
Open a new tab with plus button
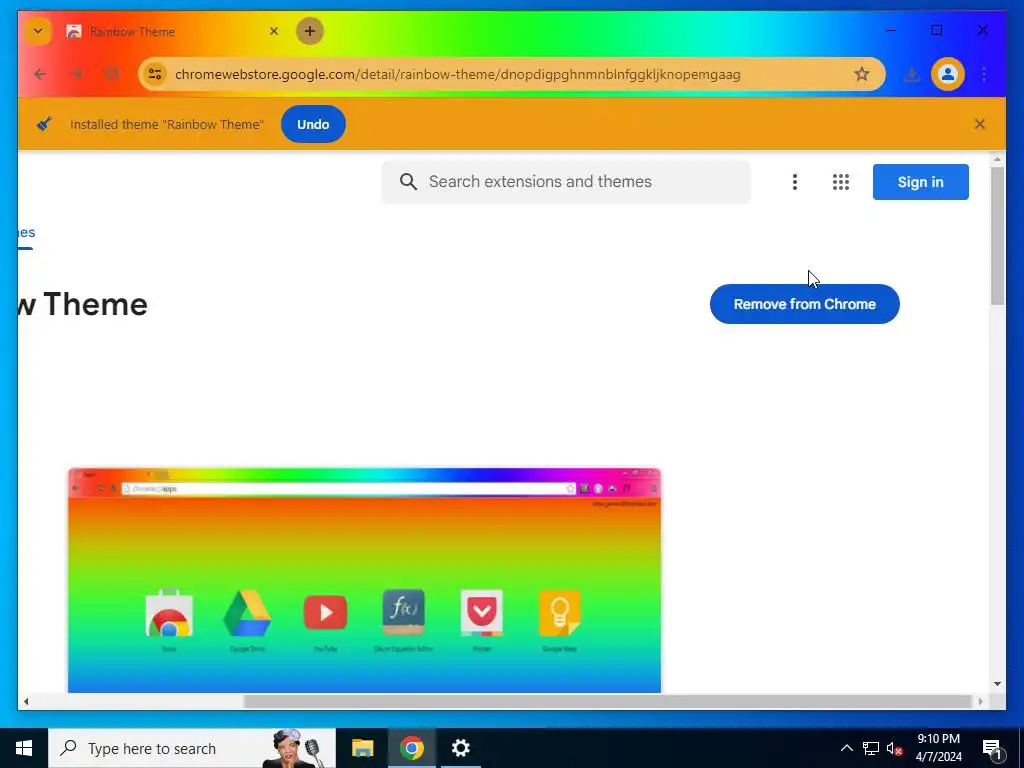[310, 31]
